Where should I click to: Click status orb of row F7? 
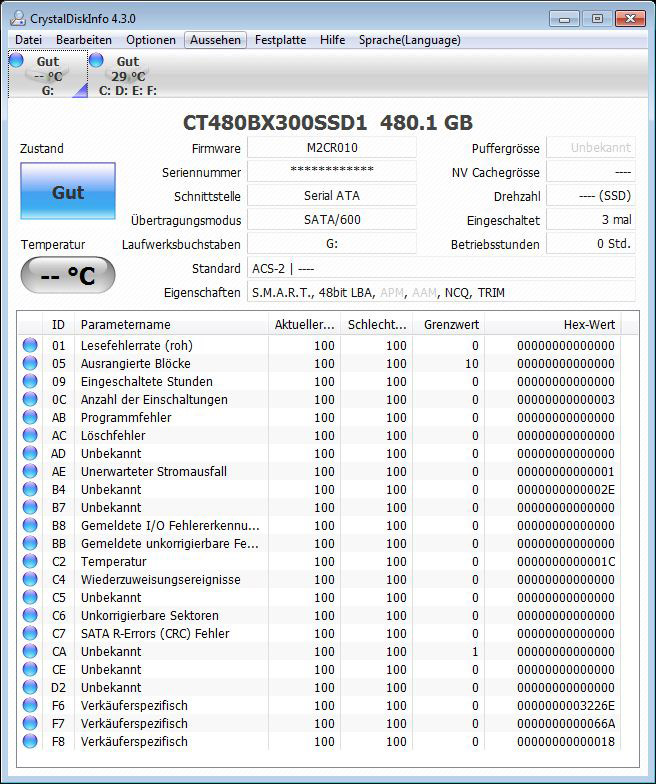click(30, 723)
